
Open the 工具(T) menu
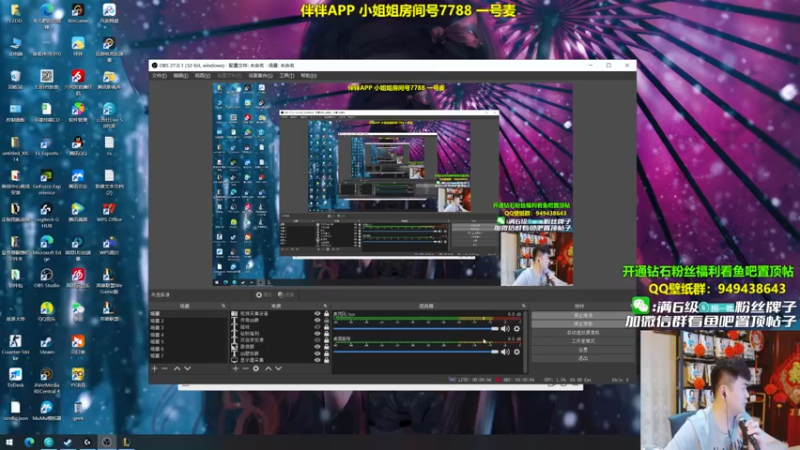pos(287,76)
